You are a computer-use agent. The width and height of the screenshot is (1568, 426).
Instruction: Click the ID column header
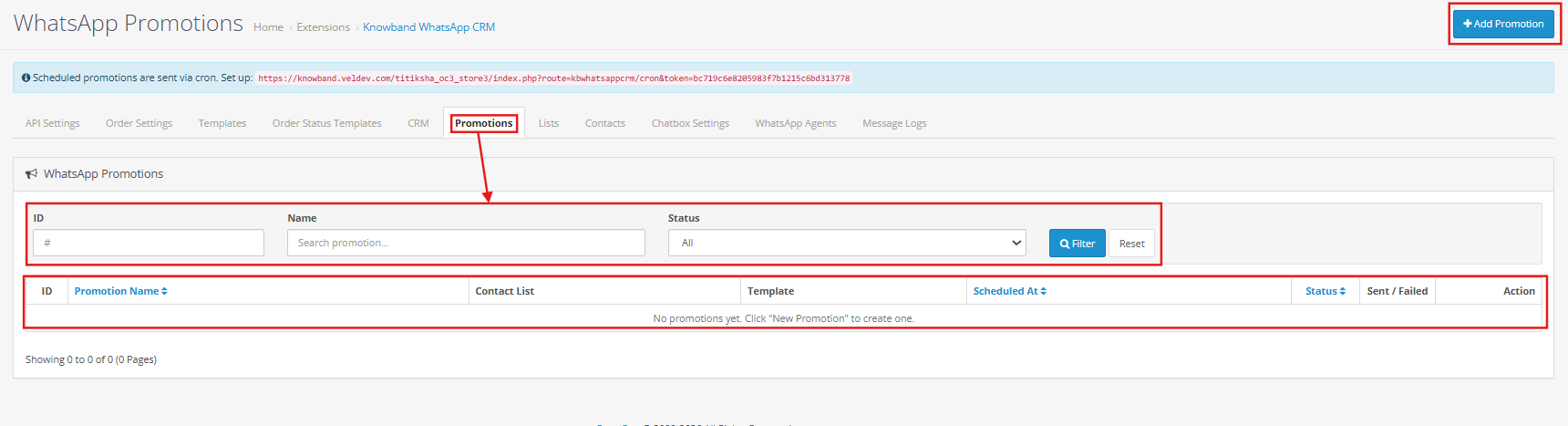(x=46, y=291)
